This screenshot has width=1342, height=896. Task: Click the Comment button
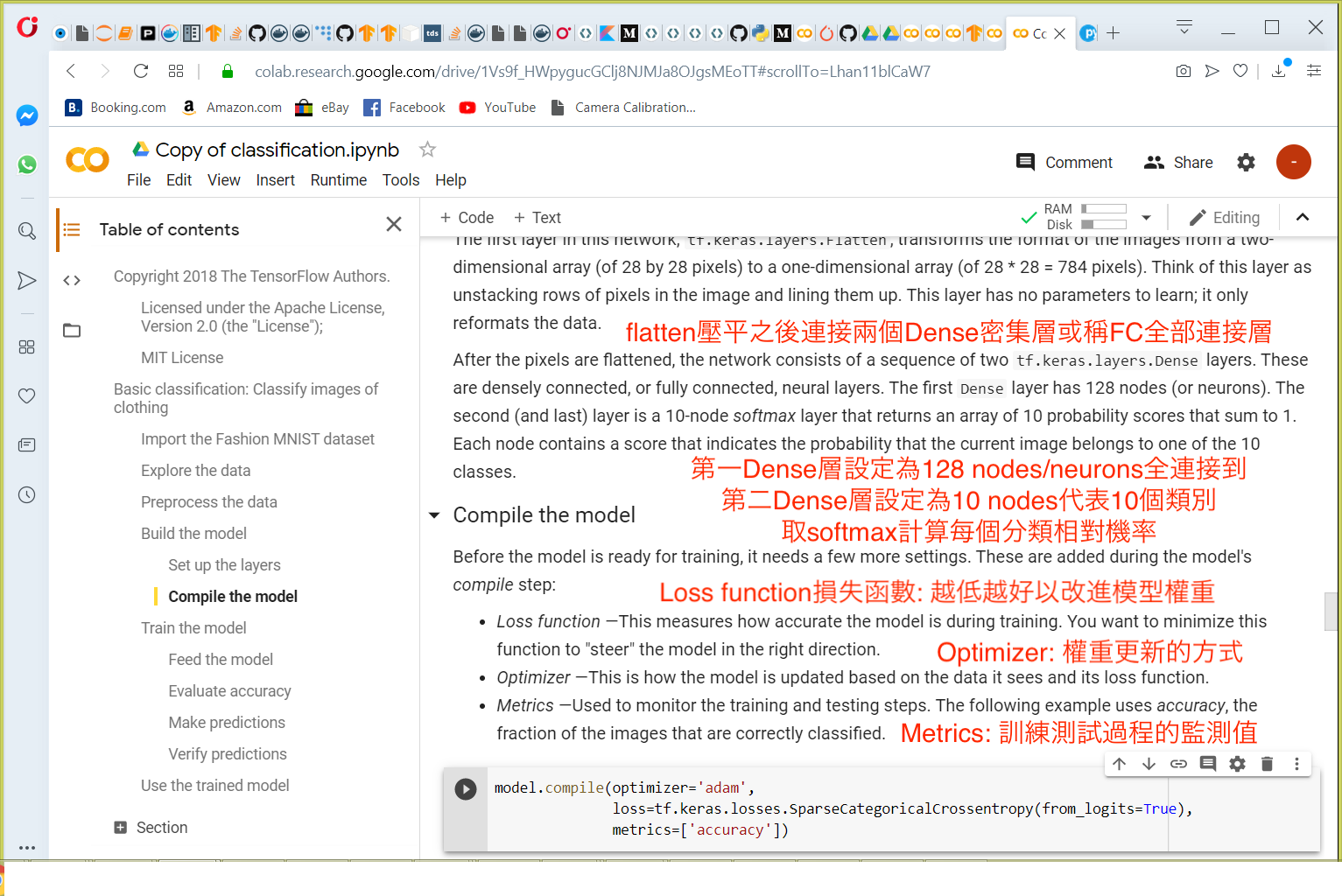pyautogui.click(x=1064, y=162)
